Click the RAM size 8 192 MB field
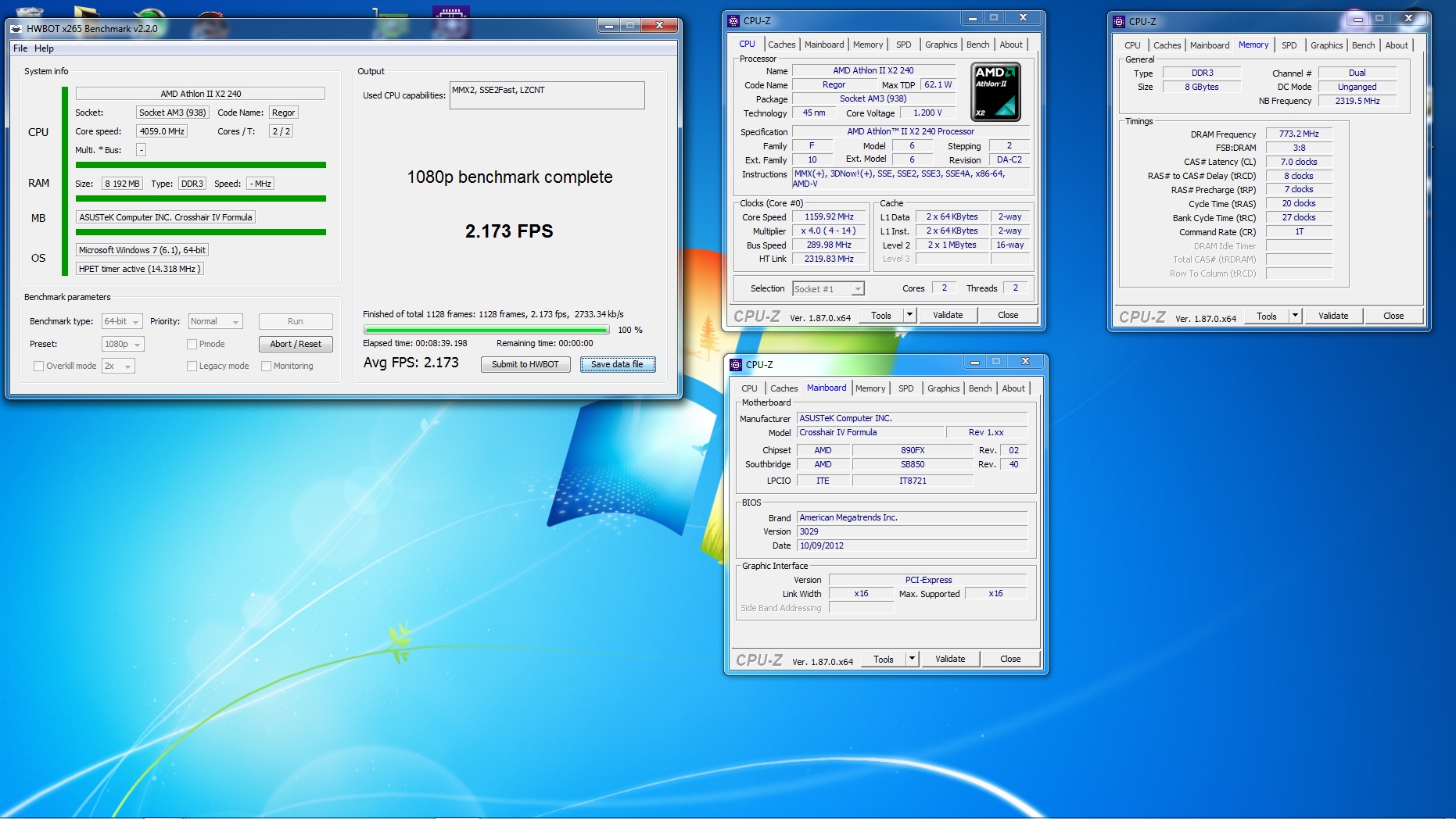The width and height of the screenshot is (1456, 819). tap(122, 184)
